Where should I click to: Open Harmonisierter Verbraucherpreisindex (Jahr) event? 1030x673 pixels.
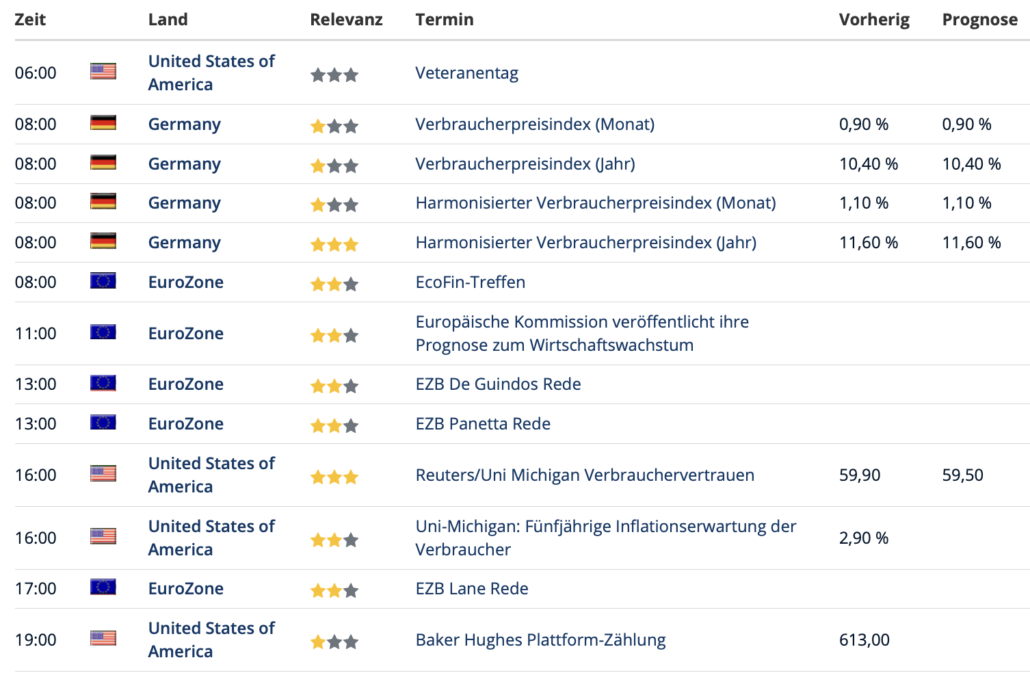tap(585, 242)
